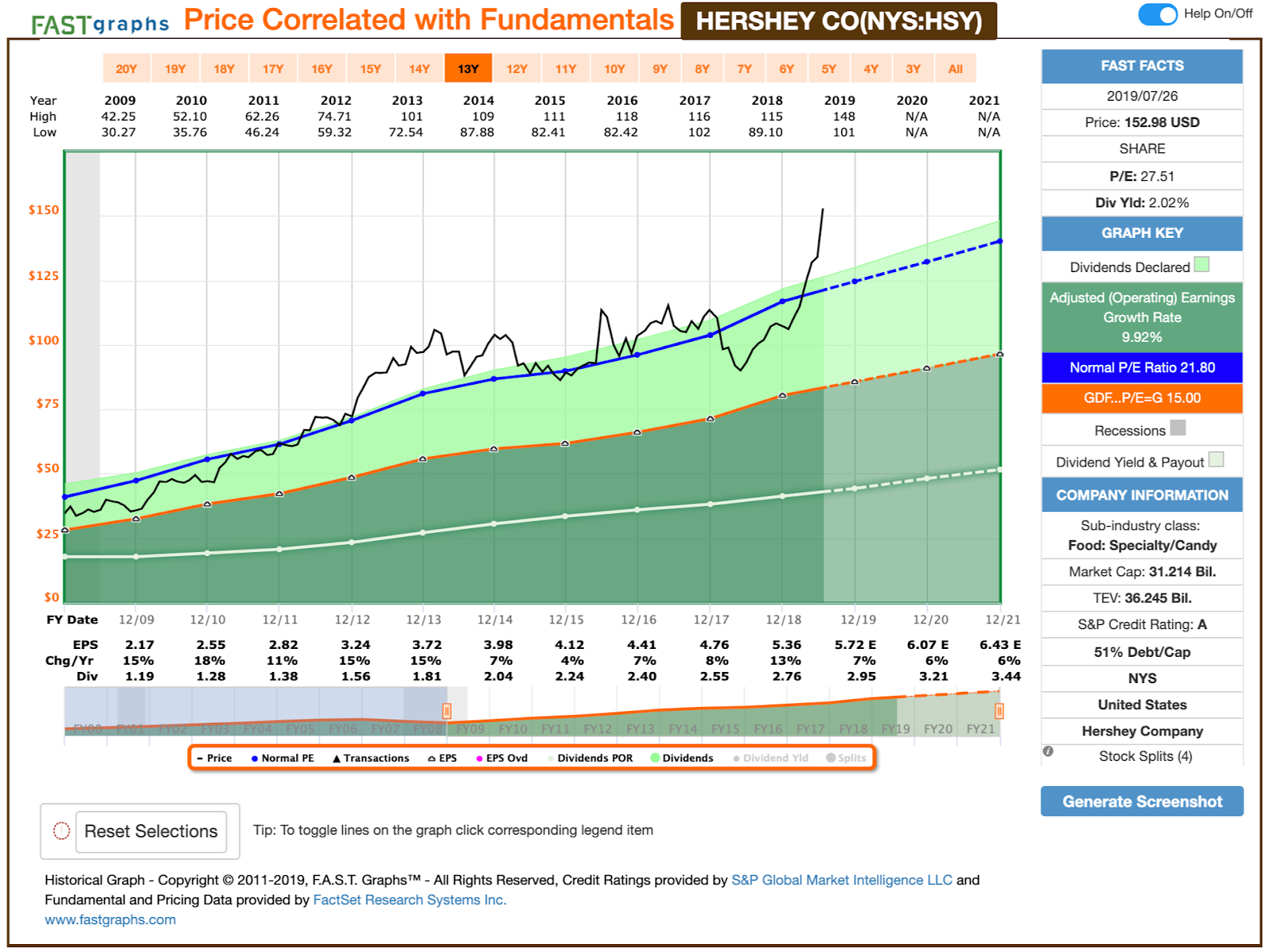The image size is (1270, 952).
Task: Select the 19Y time range tab
Action: (175, 68)
